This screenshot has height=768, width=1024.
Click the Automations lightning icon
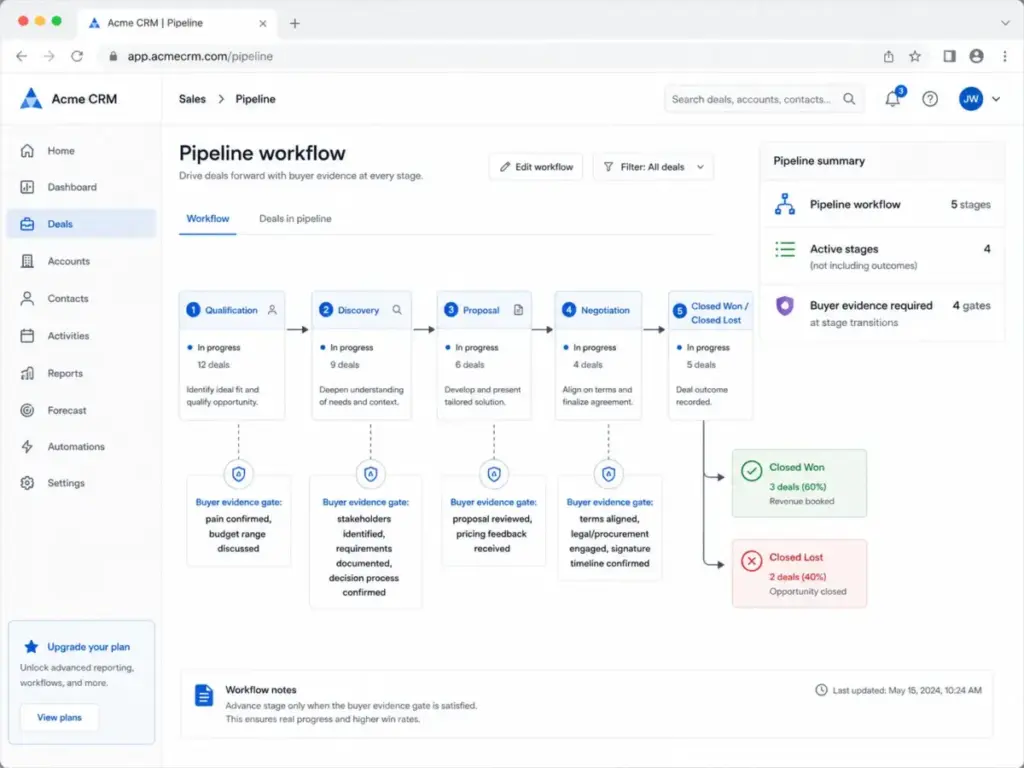tap(27, 447)
